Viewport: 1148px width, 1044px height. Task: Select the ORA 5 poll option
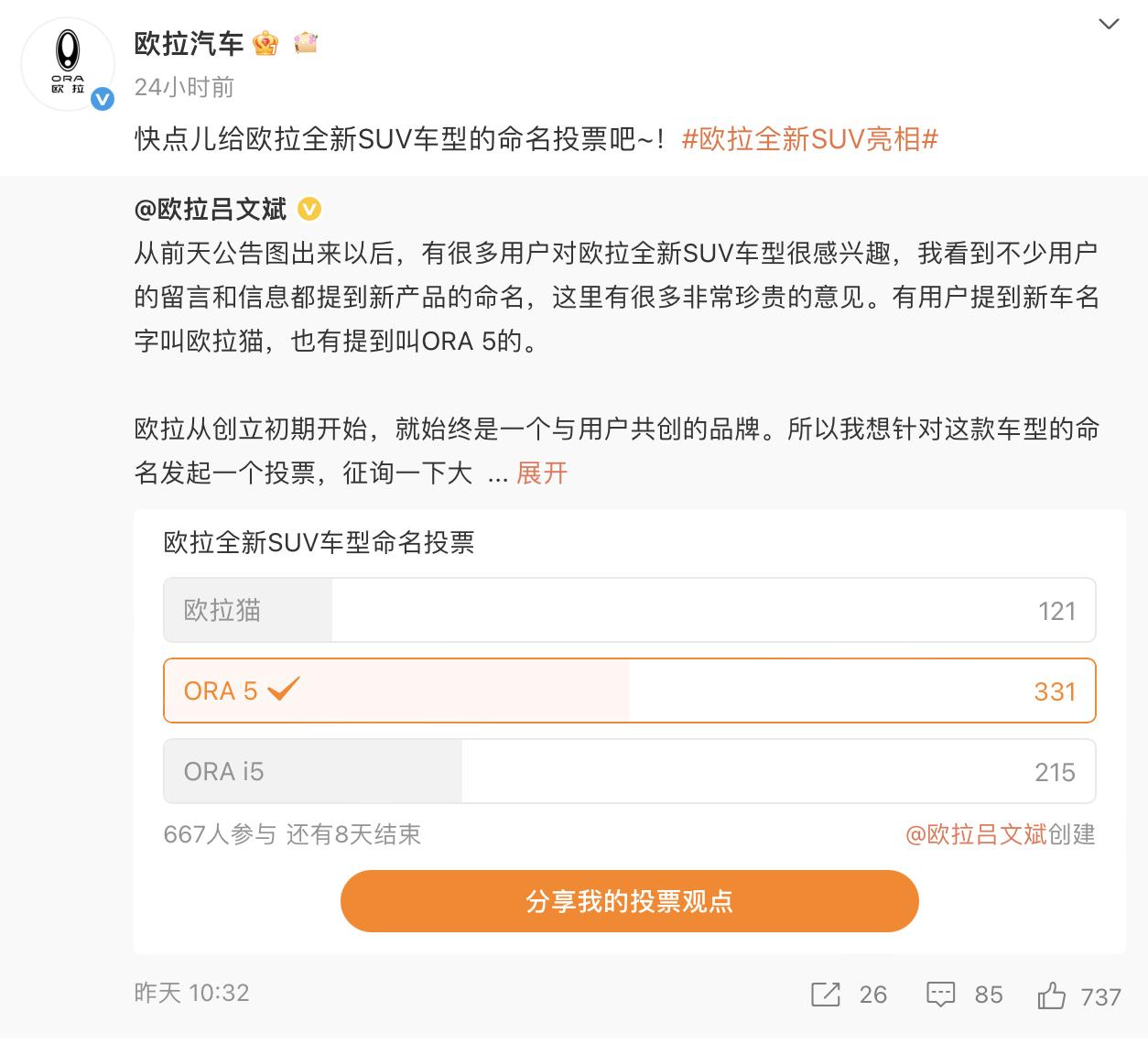(629, 691)
